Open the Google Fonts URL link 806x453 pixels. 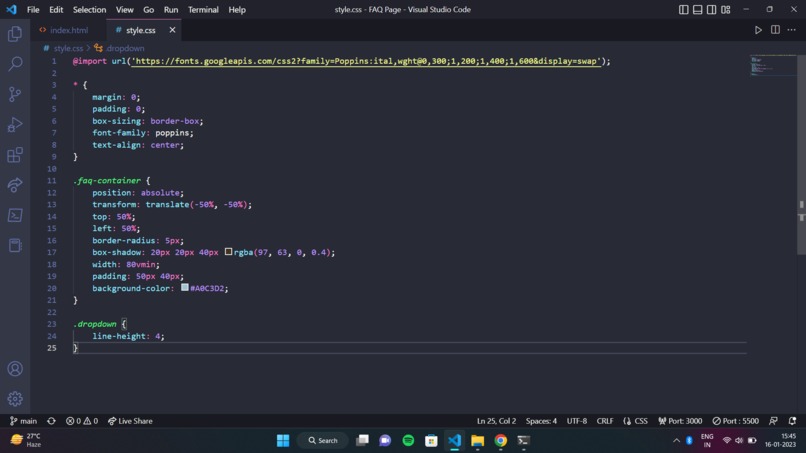pyautogui.click(x=366, y=61)
